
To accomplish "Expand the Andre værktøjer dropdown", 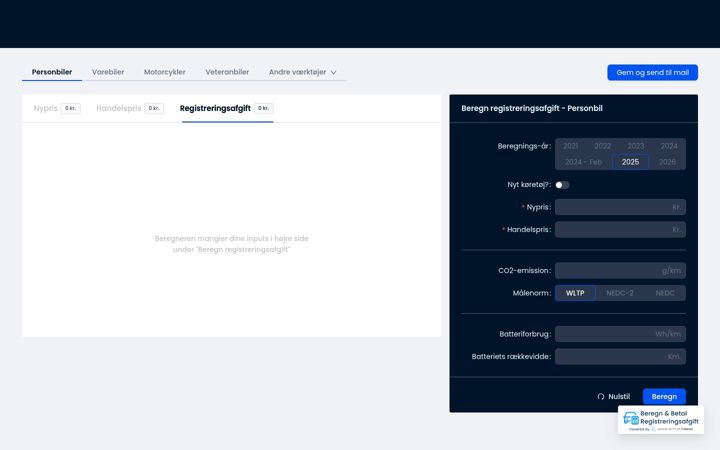I will click(x=303, y=72).
